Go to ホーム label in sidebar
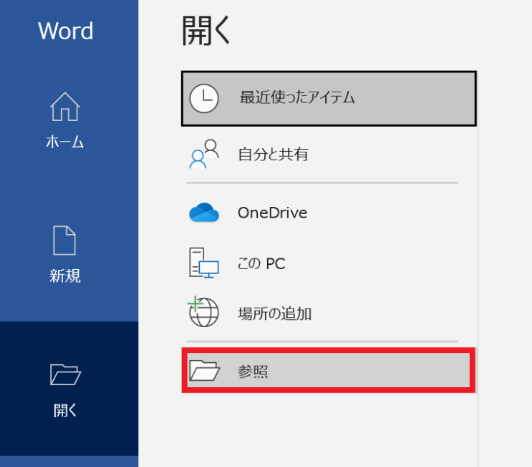Screen dimensions: 532x467 65,142
